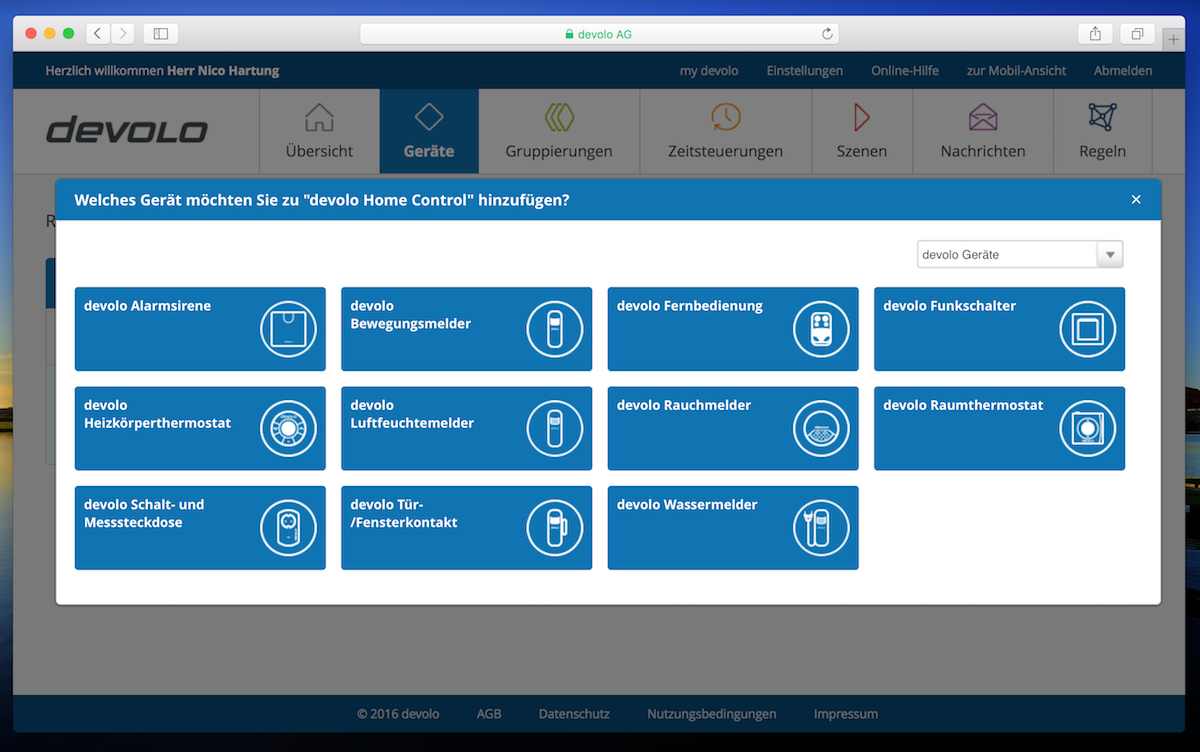This screenshot has width=1200, height=752.
Task: Open Nutzungsbedingungen footer link
Action: tap(712, 714)
